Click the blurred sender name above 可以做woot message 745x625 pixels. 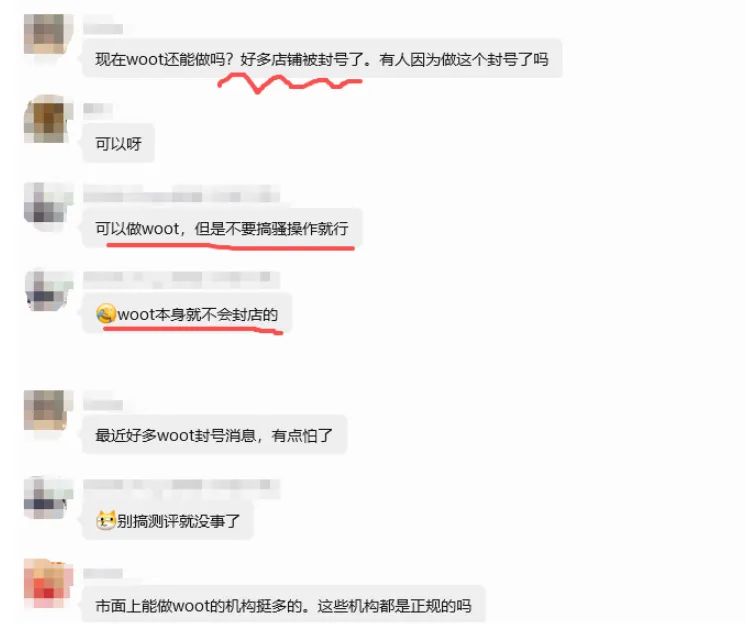click(x=181, y=194)
